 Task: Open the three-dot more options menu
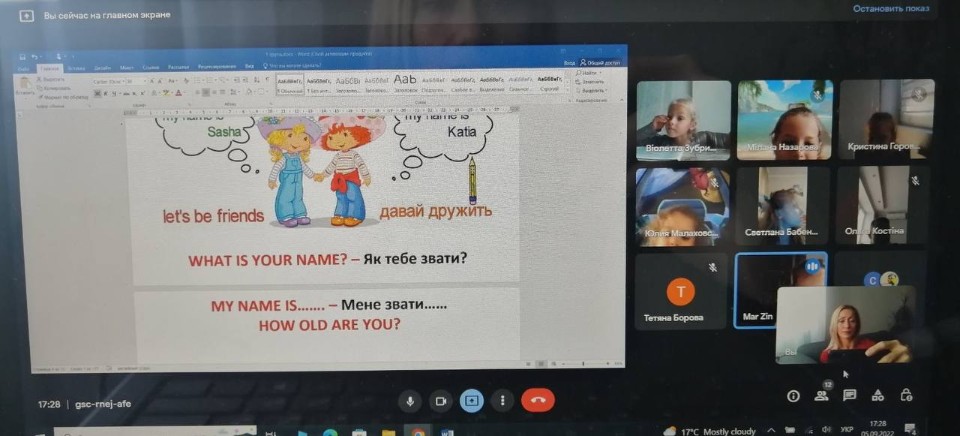pos(501,400)
